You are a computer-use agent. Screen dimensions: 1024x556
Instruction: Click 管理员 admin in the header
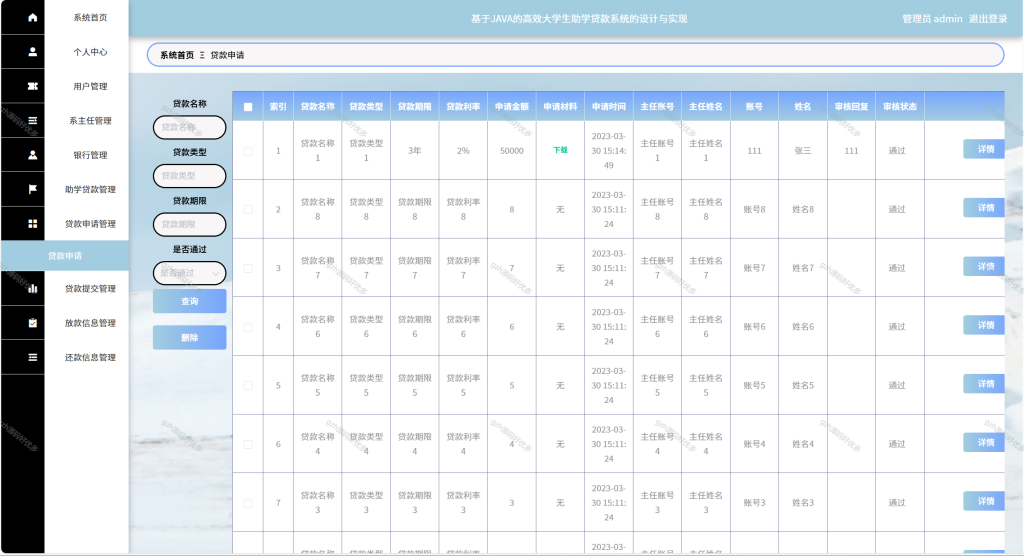click(932, 19)
